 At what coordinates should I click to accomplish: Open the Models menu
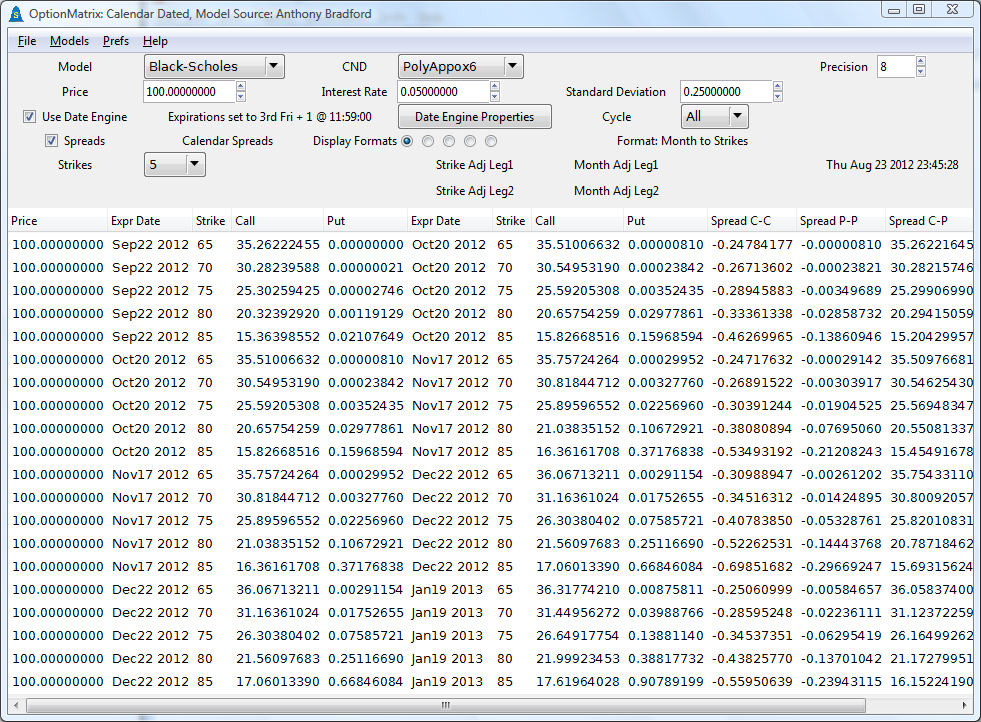(69, 41)
